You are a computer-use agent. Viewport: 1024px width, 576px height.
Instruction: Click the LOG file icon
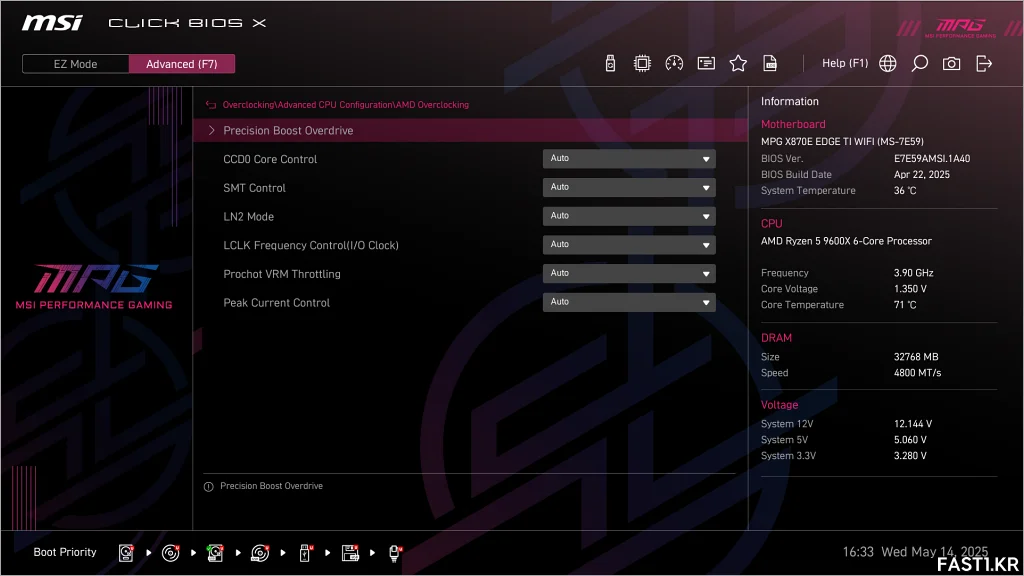(x=770, y=63)
